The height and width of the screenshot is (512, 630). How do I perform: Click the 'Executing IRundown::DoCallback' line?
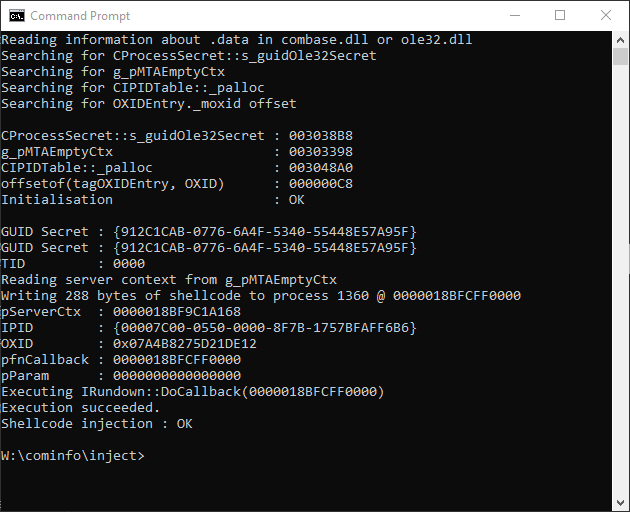(x=192, y=392)
